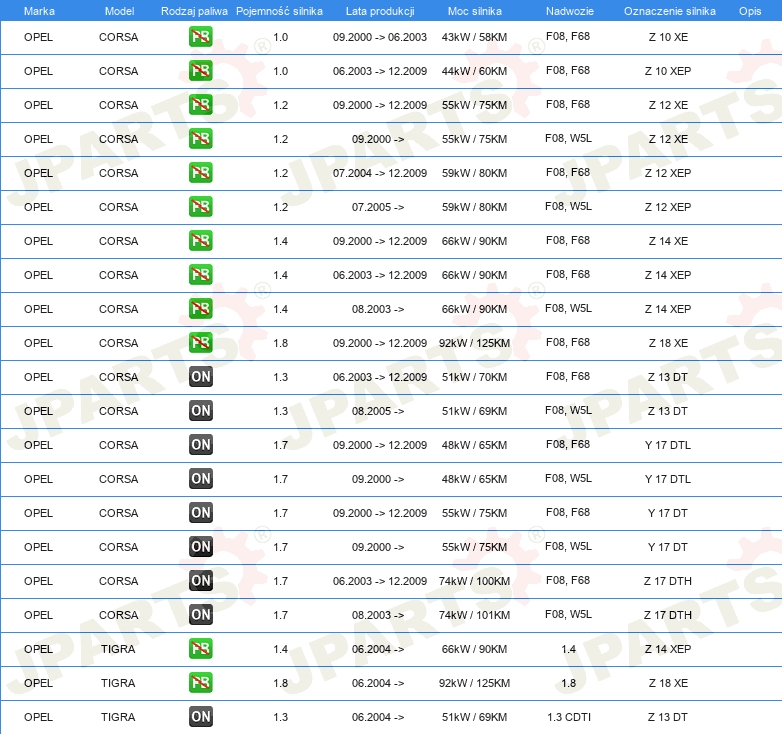Select the 44kW / 60KM power cell
Screen dimensions: 782x734
coord(474,71)
